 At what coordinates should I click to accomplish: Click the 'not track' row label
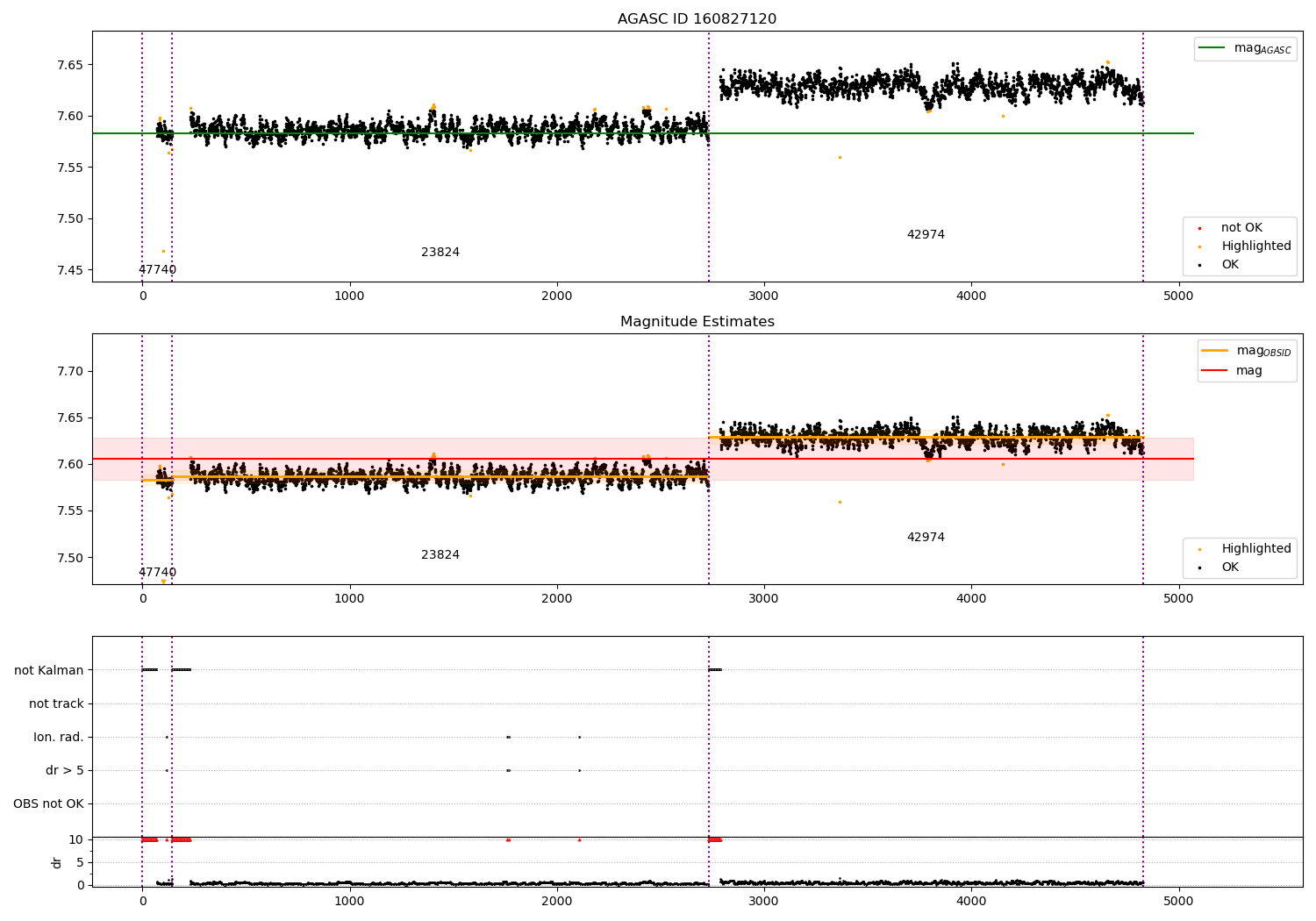(56, 703)
